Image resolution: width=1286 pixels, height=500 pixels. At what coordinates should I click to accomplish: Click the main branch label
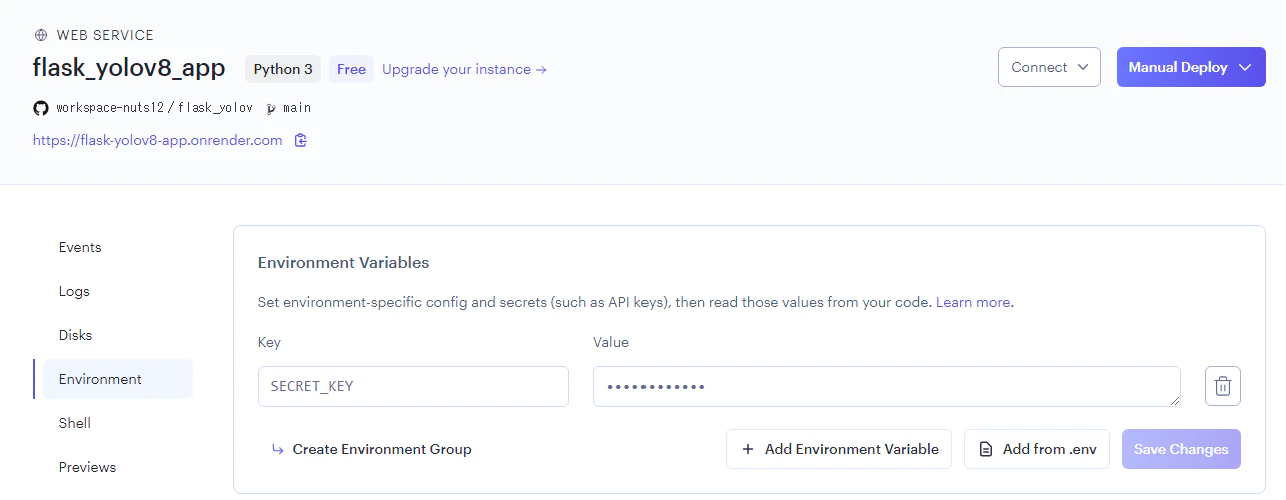(x=297, y=108)
